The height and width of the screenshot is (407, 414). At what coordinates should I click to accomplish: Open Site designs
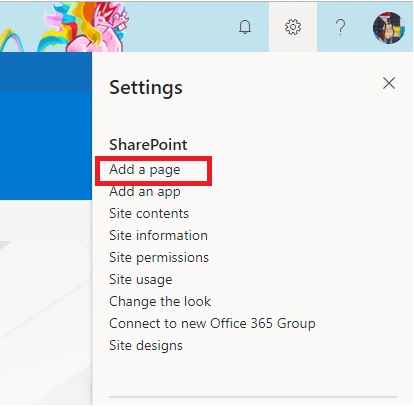(146, 346)
